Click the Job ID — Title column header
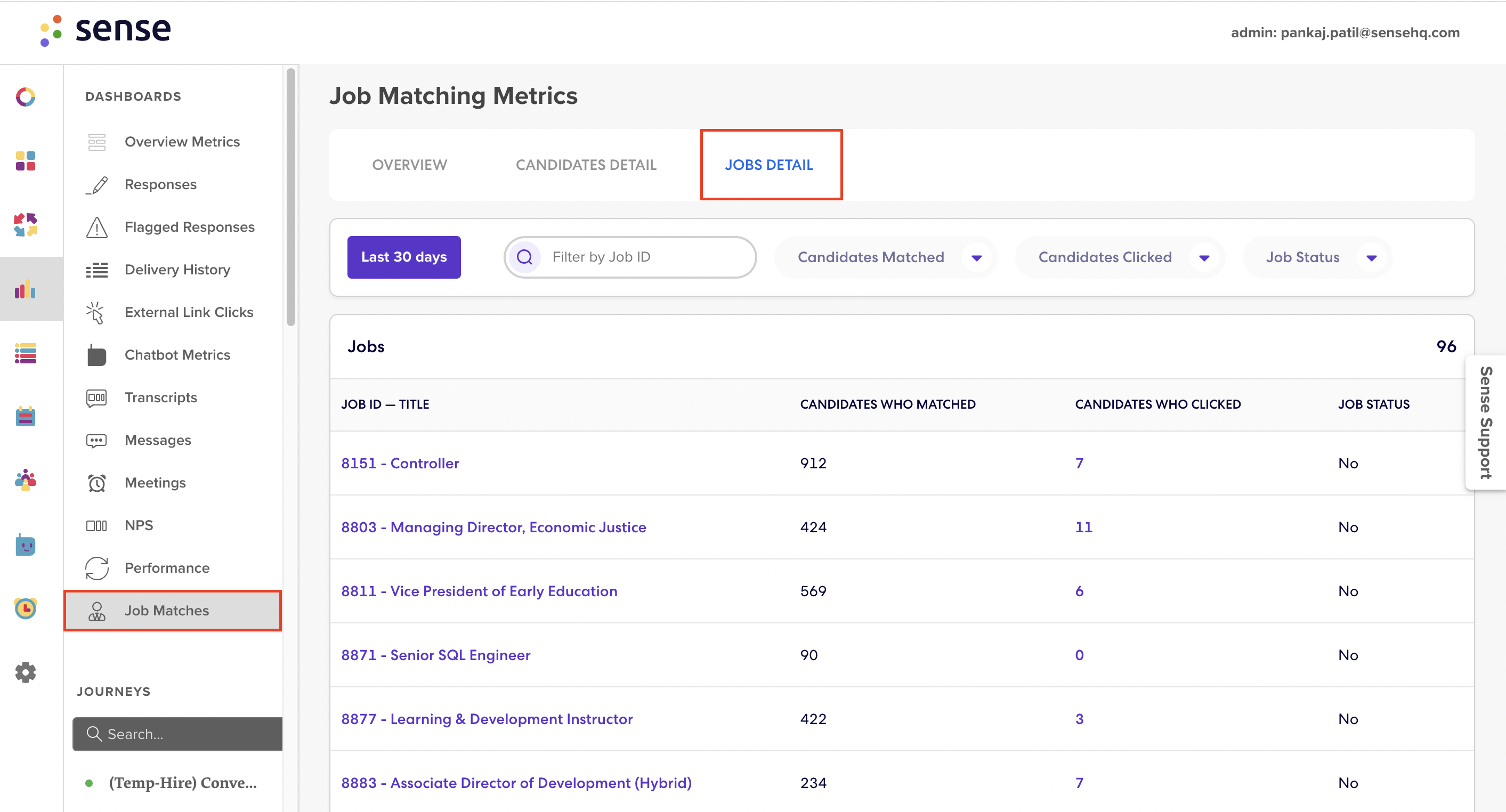Image resolution: width=1506 pixels, height=812 pixels. point(385,404)
